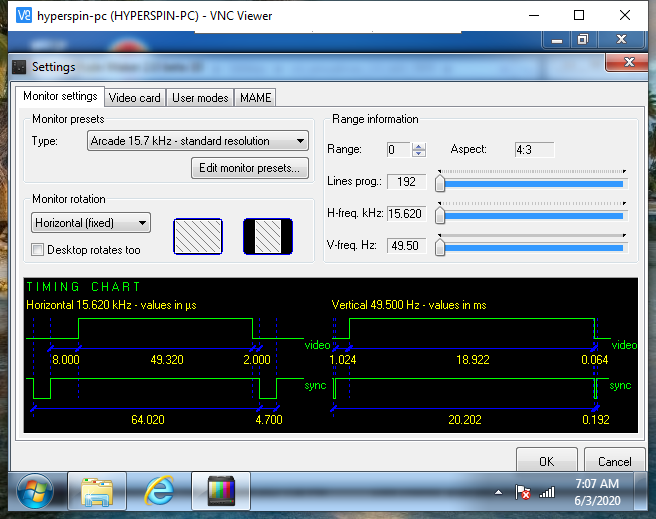Viewport: 656px width, 519px height.
Task: Click Vertical 49.500 Hz chart label
Action: point(409,305)
